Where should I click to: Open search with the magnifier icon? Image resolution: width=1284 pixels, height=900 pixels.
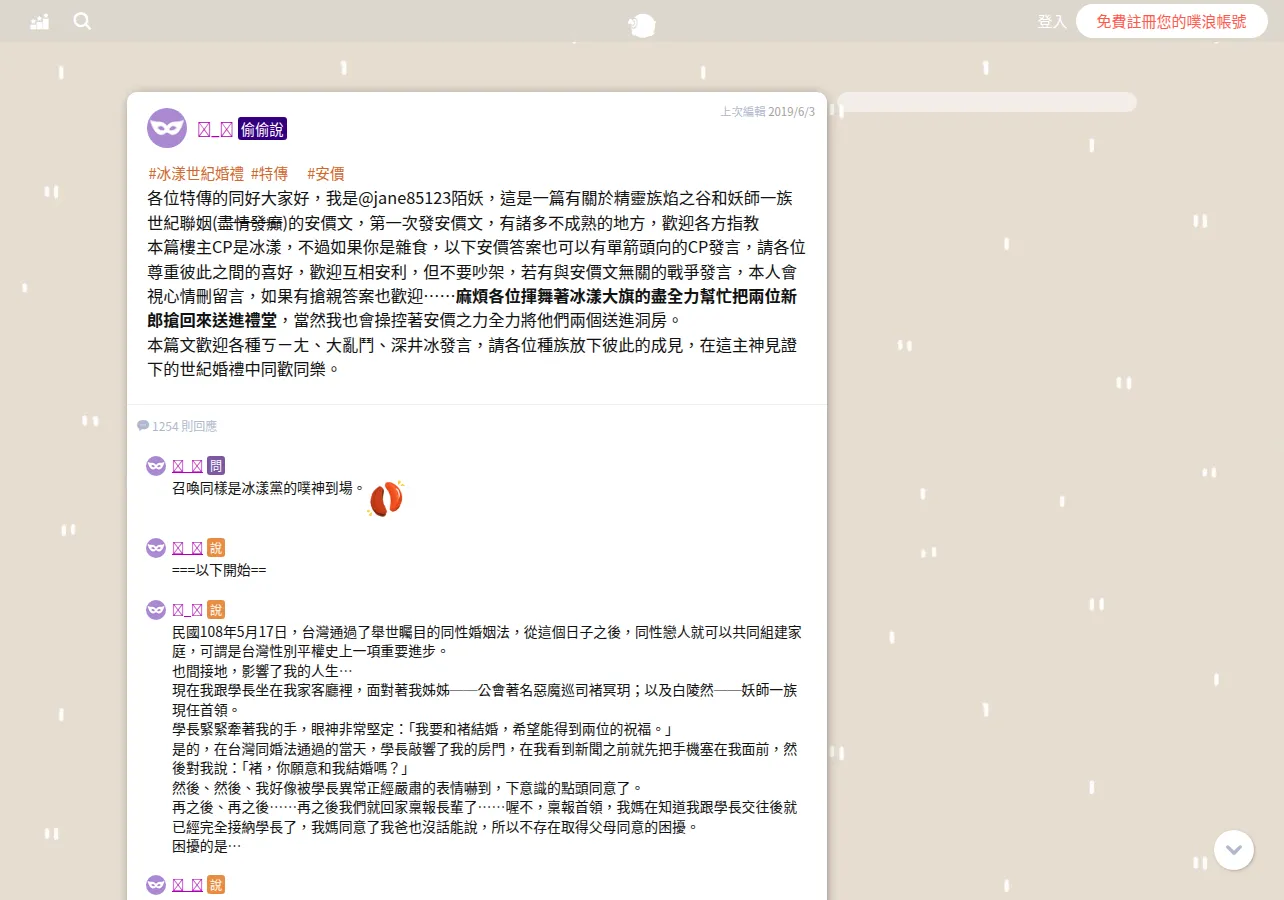(x=82, y=21)
